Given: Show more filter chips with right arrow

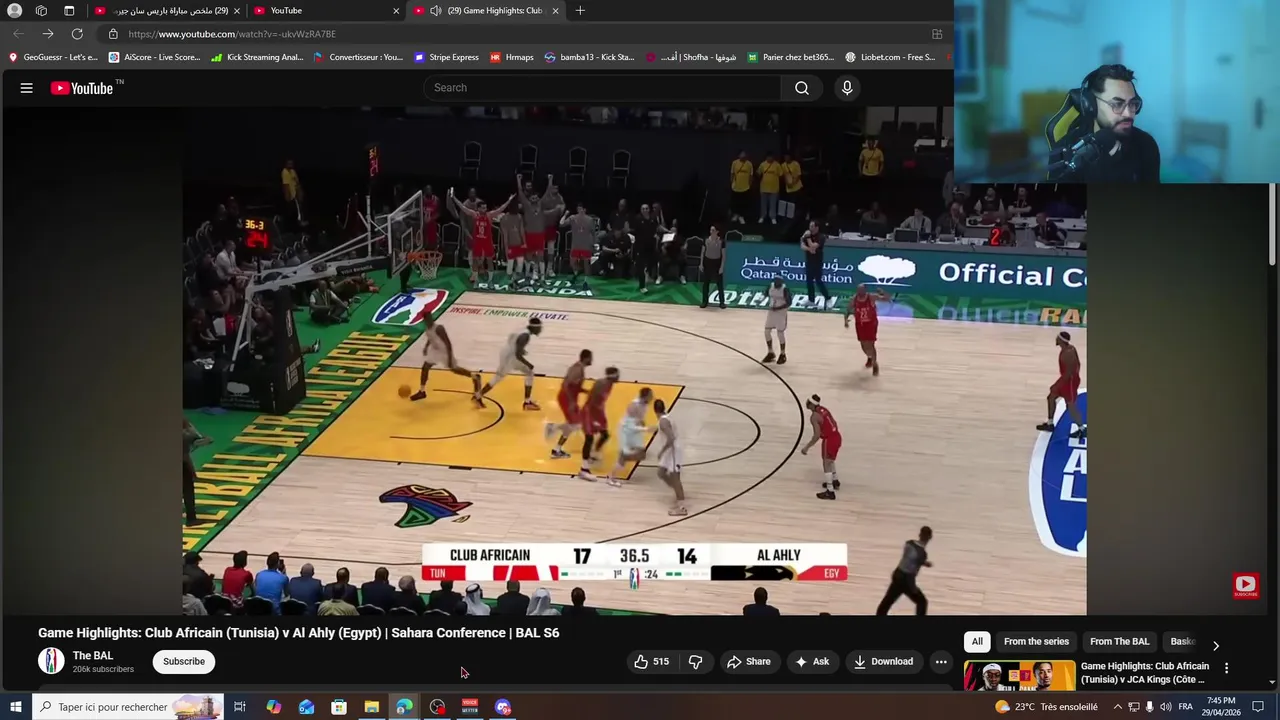Looking at the screenshot, I should pos(1216,645).
